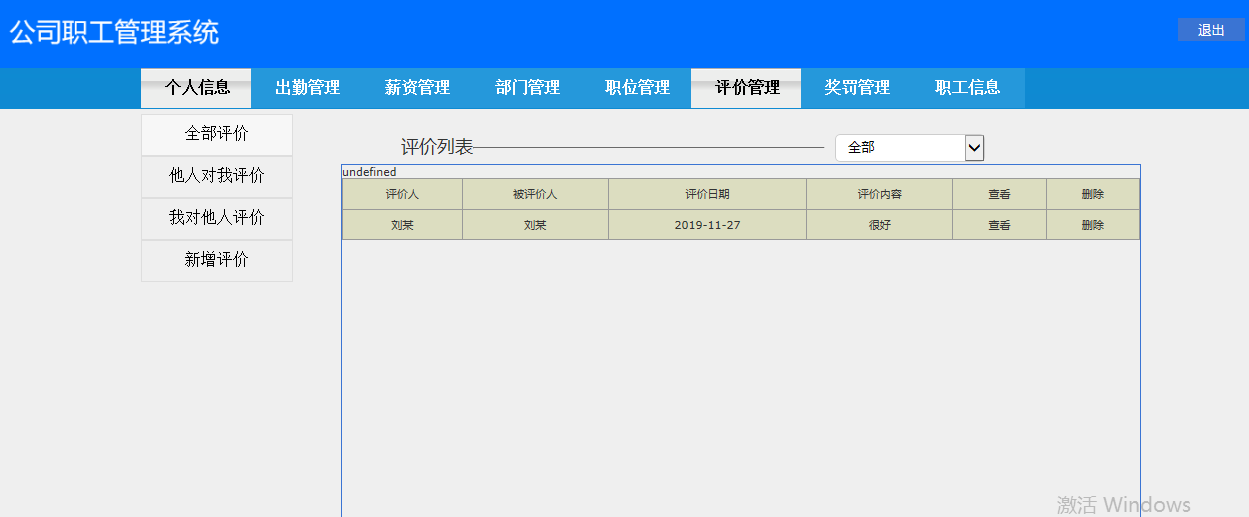Click the 查看 column header
This screenshot has width=1249, height=517.
coord(999,194)
